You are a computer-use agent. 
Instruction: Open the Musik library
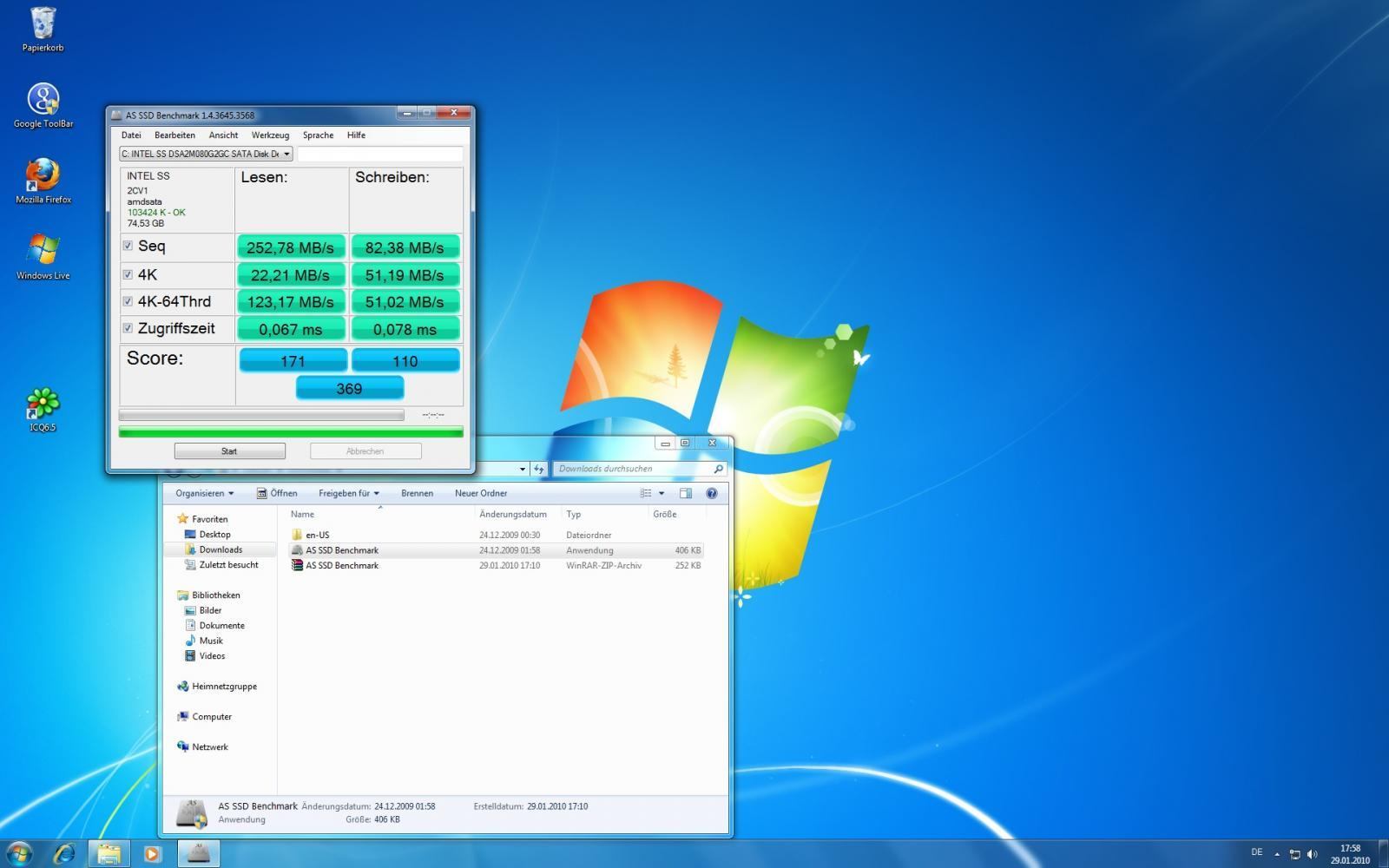tap(211, 641)
